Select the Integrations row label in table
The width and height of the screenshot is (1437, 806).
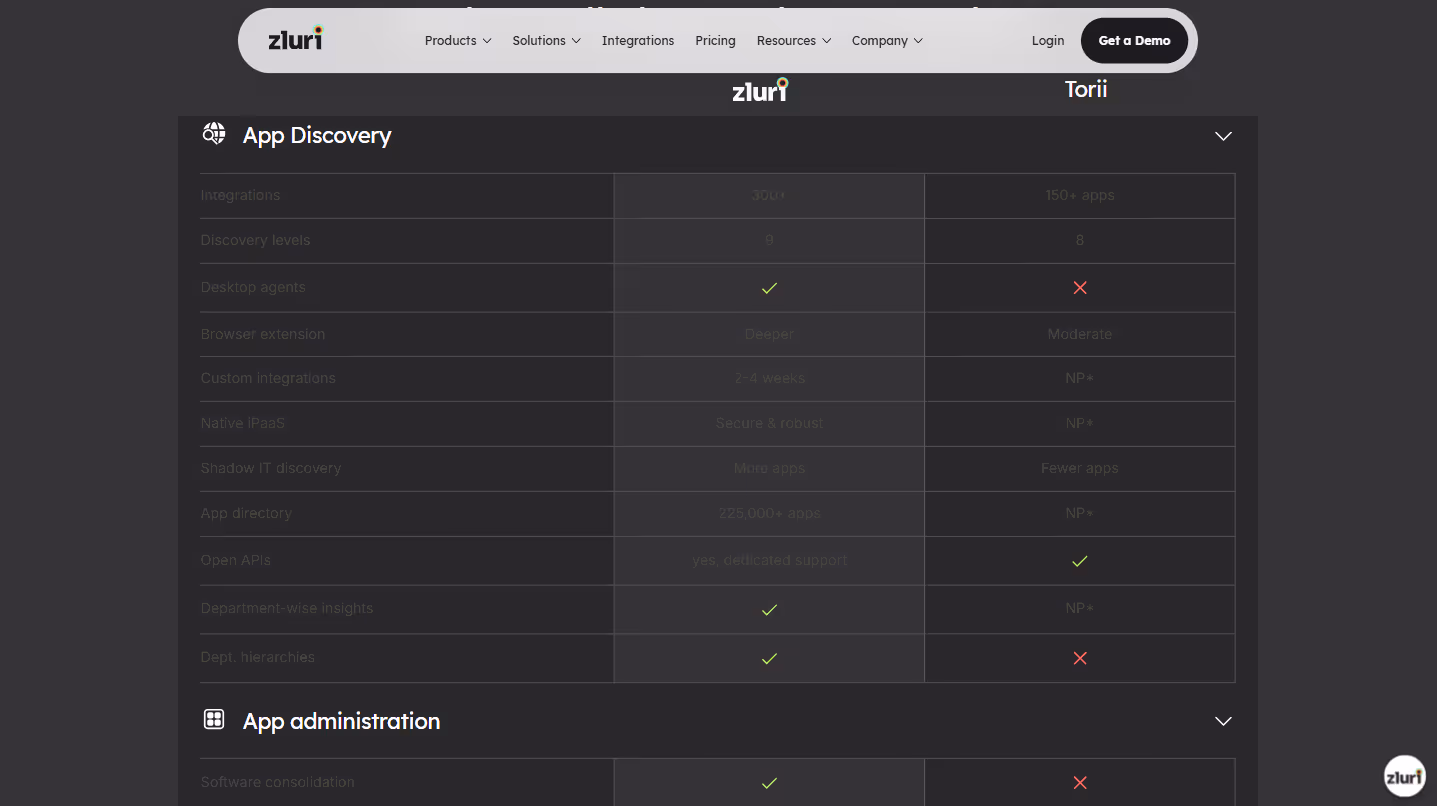pyautogui.click(x=240, y=195)
